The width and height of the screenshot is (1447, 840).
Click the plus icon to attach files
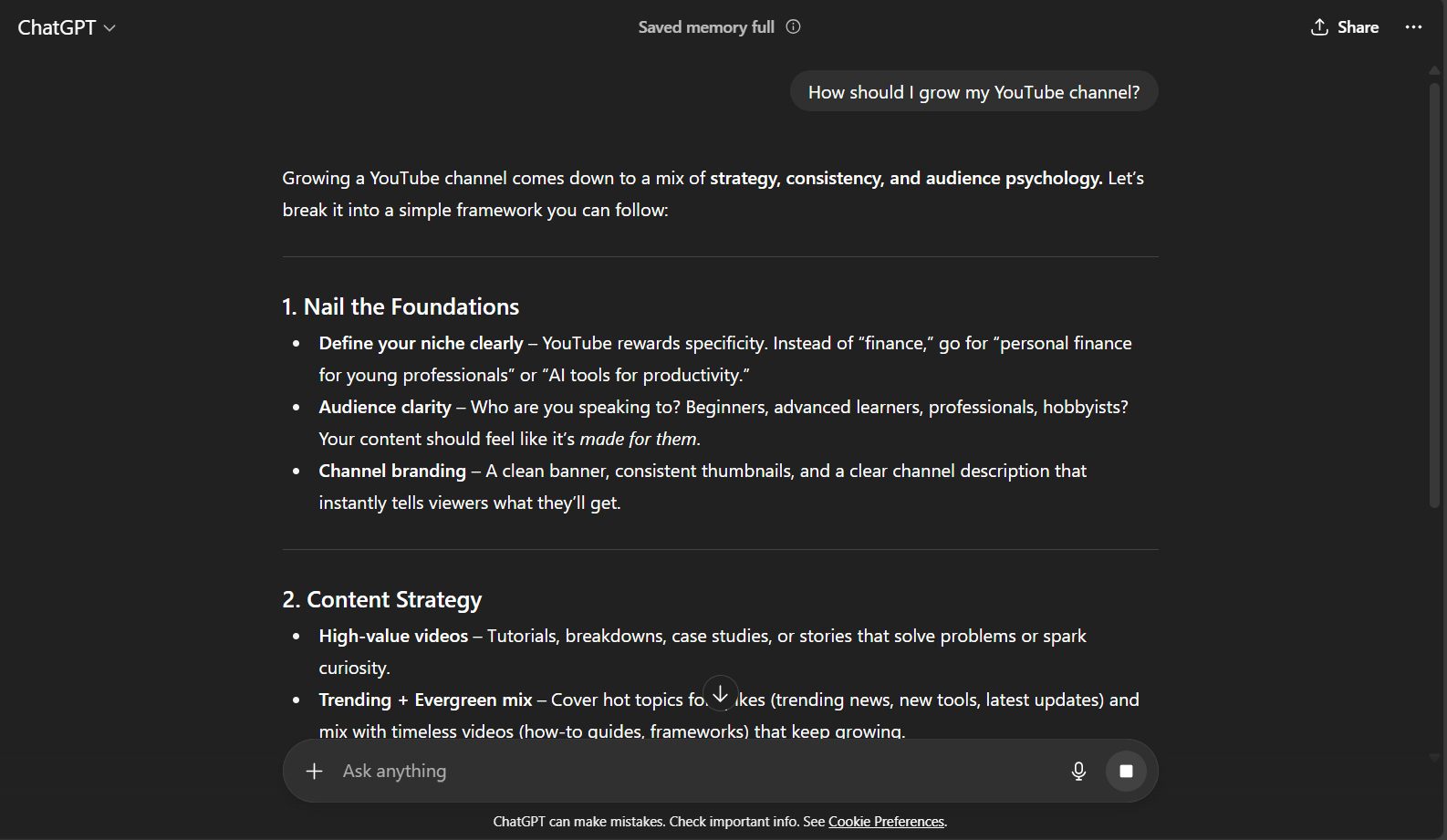point(314,772)
